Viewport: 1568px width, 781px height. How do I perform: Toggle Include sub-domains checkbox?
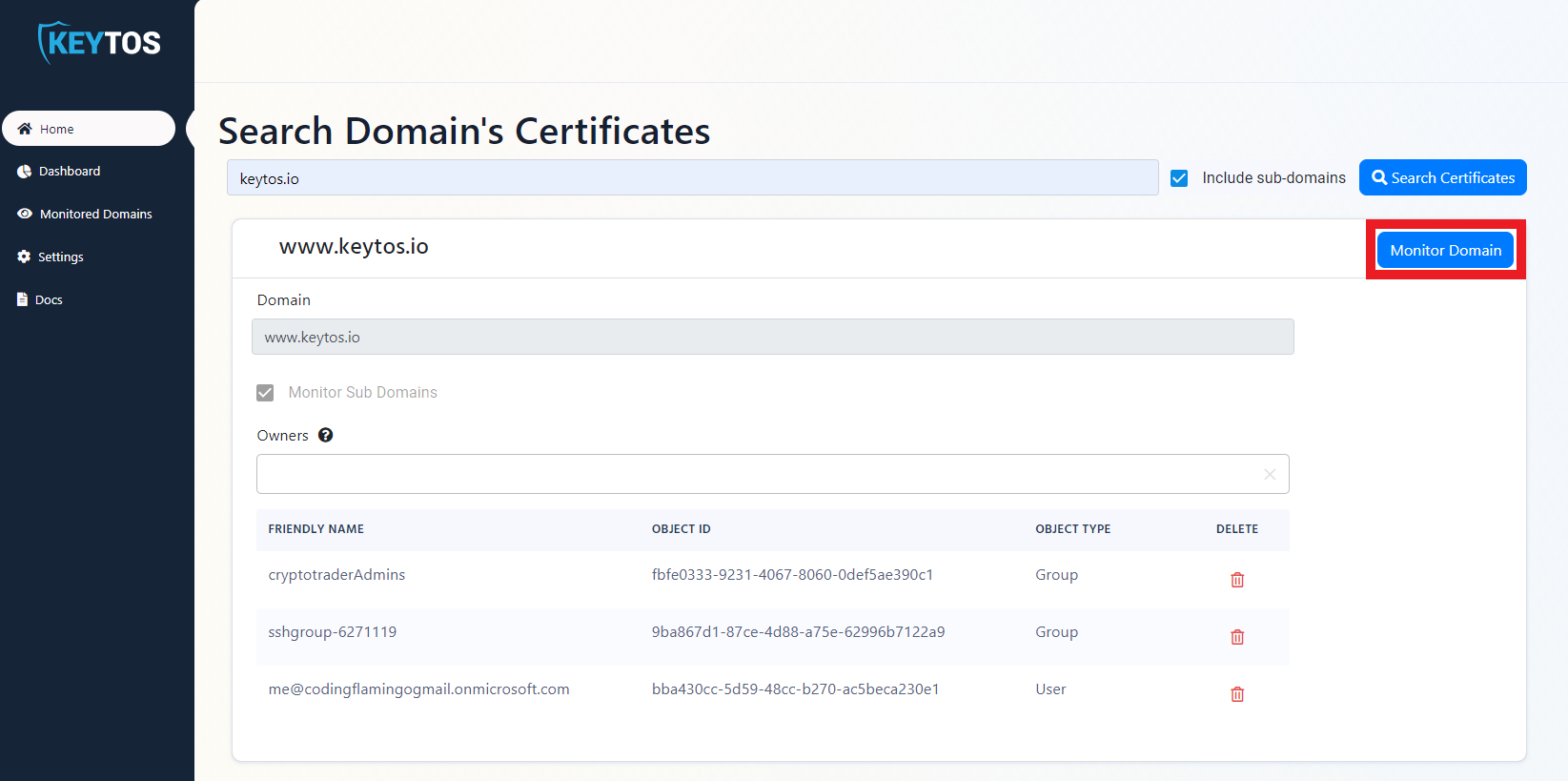(1179, 178)
